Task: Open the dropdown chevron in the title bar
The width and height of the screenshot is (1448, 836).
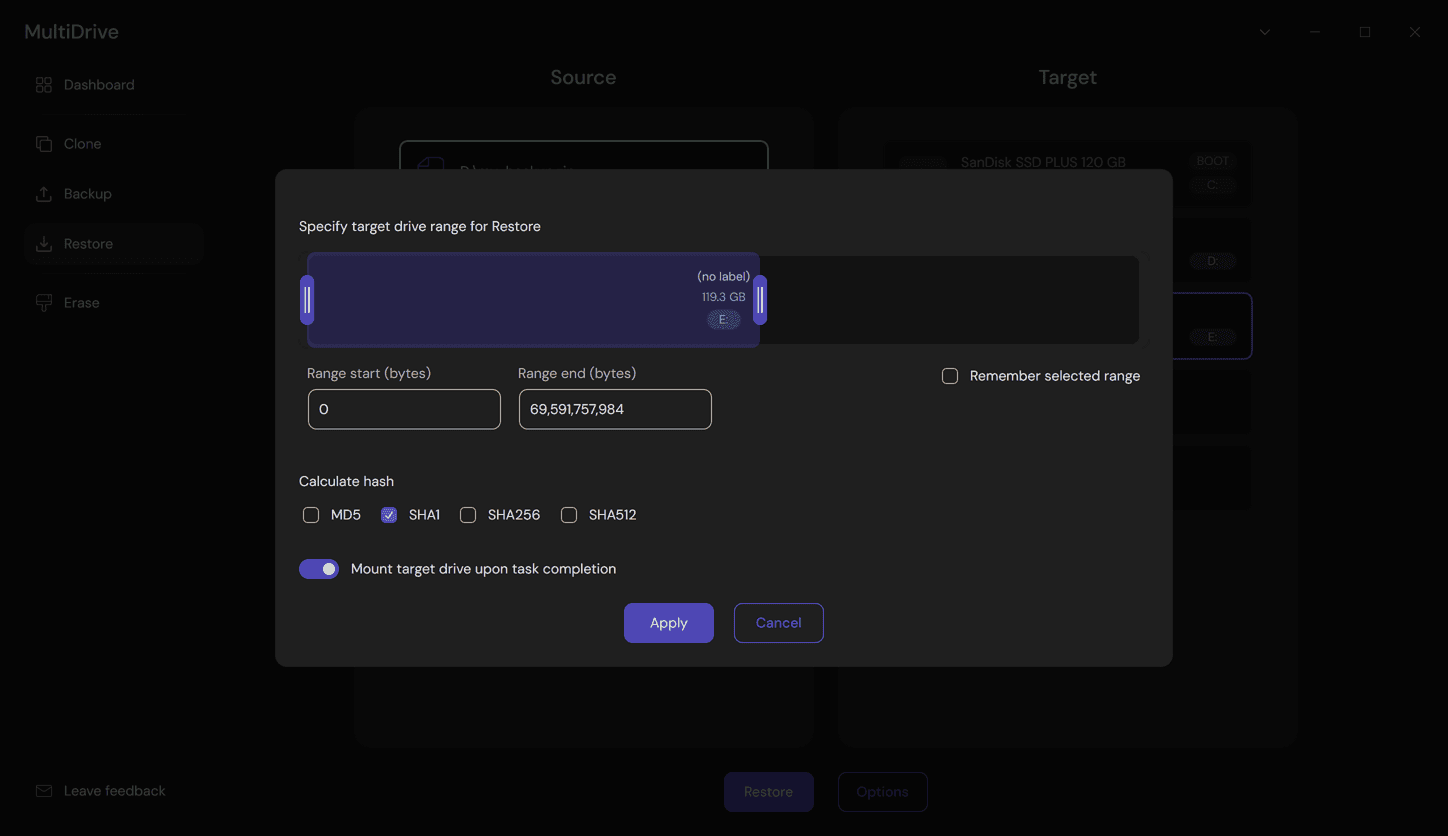Action: click(1264, 31)
